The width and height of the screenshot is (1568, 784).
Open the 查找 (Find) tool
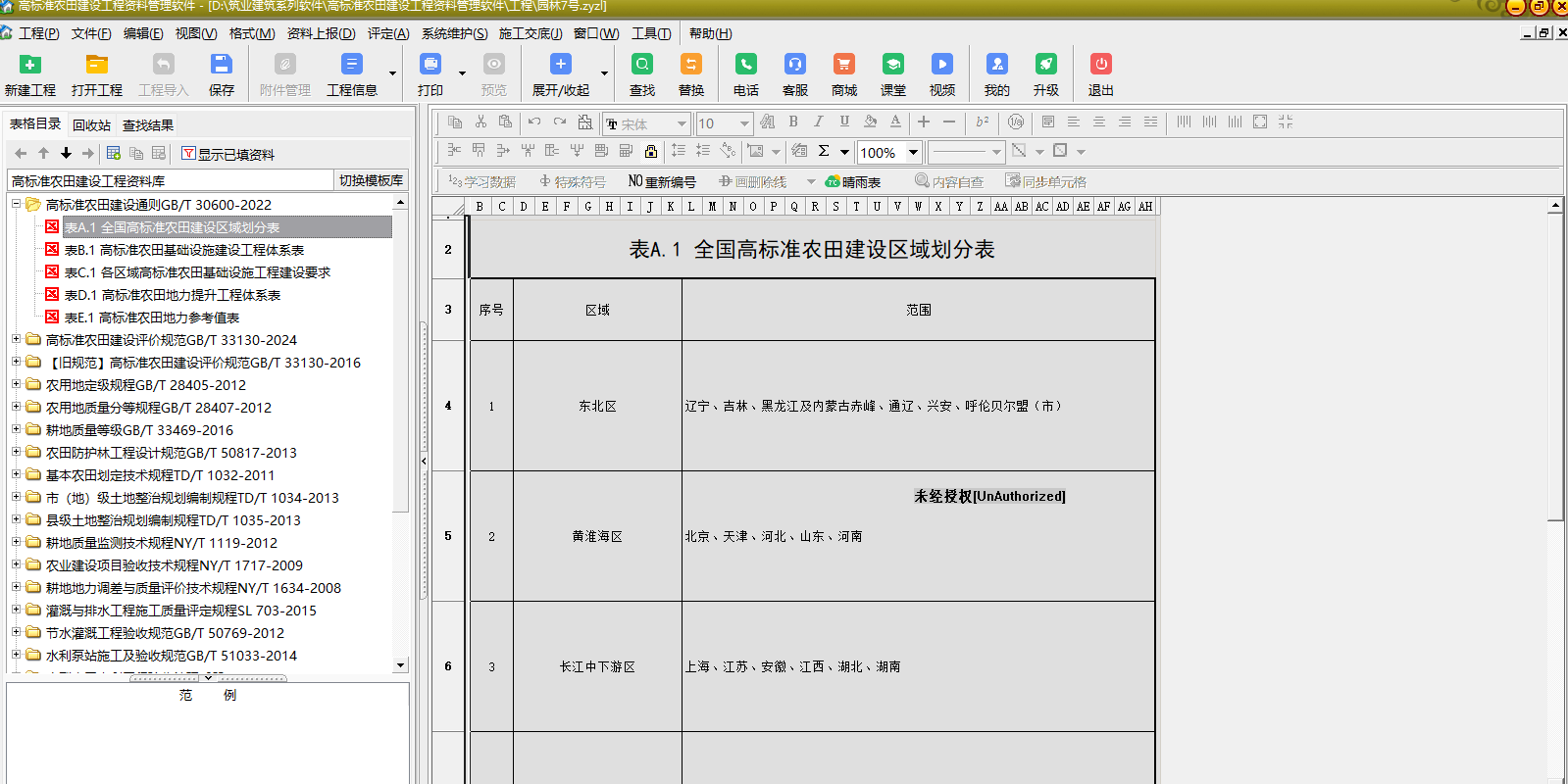point(641,65)
